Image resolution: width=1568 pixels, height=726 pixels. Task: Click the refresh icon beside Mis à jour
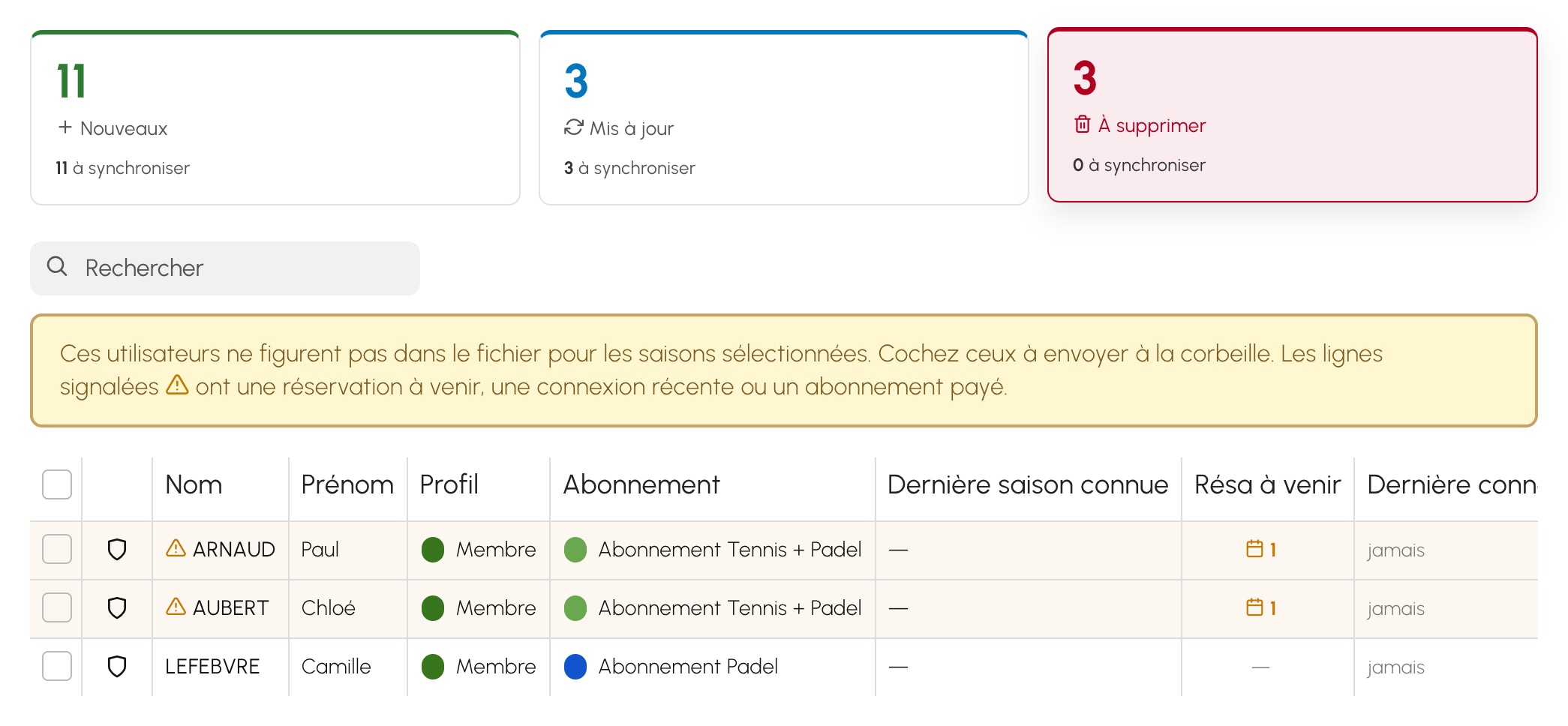coord(574,127)
